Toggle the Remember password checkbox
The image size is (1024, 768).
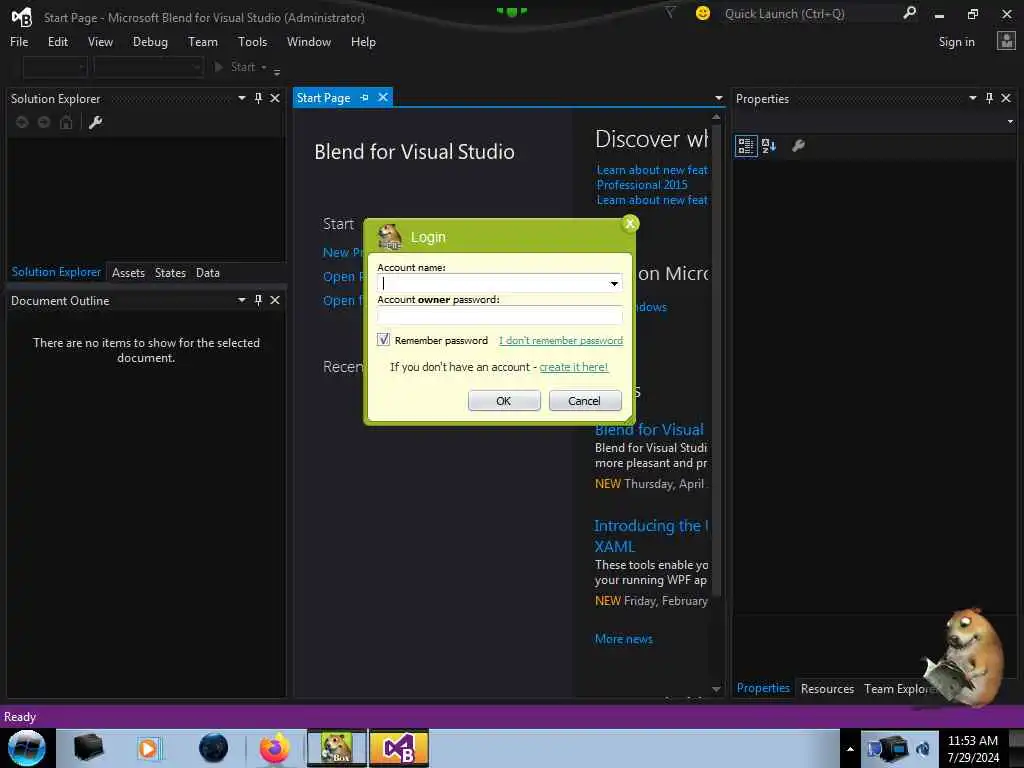[383, 340]
